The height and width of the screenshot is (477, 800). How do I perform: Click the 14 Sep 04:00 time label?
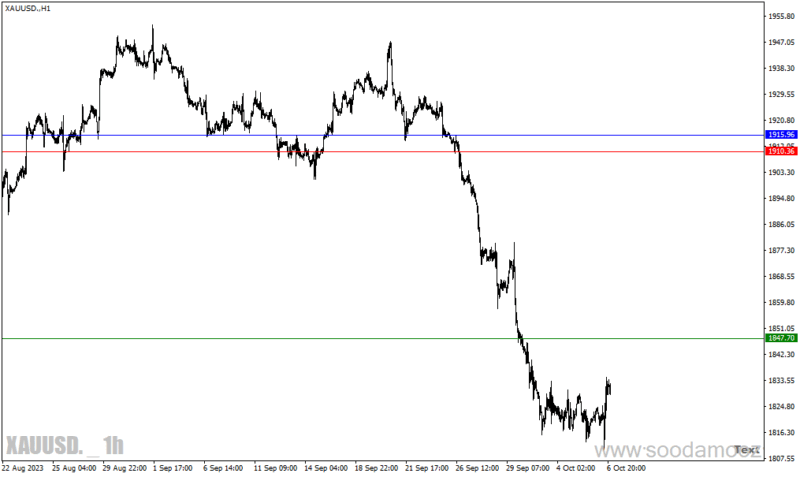click(326, 468)
